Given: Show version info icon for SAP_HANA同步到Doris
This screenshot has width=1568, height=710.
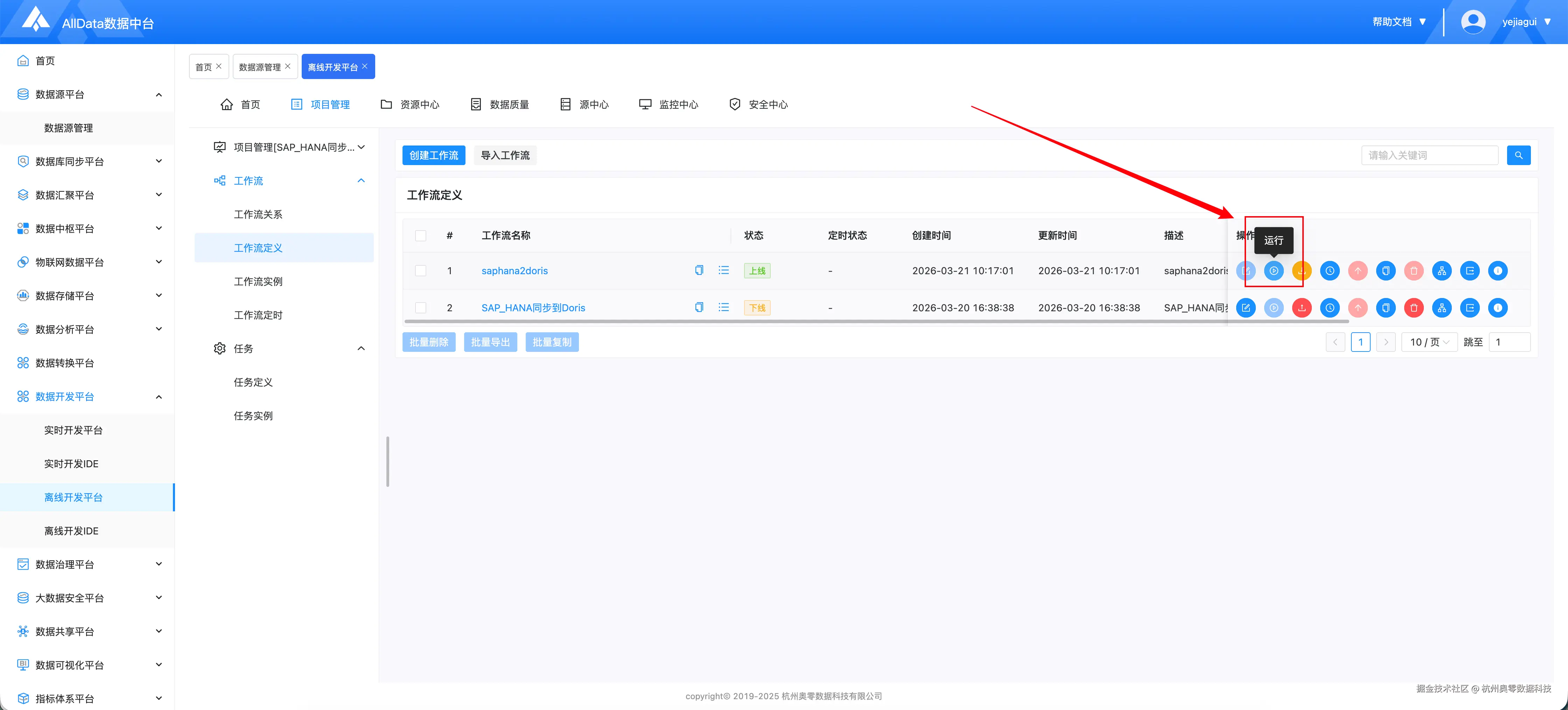Looking at the screenshot, I should click(1497, 308).
